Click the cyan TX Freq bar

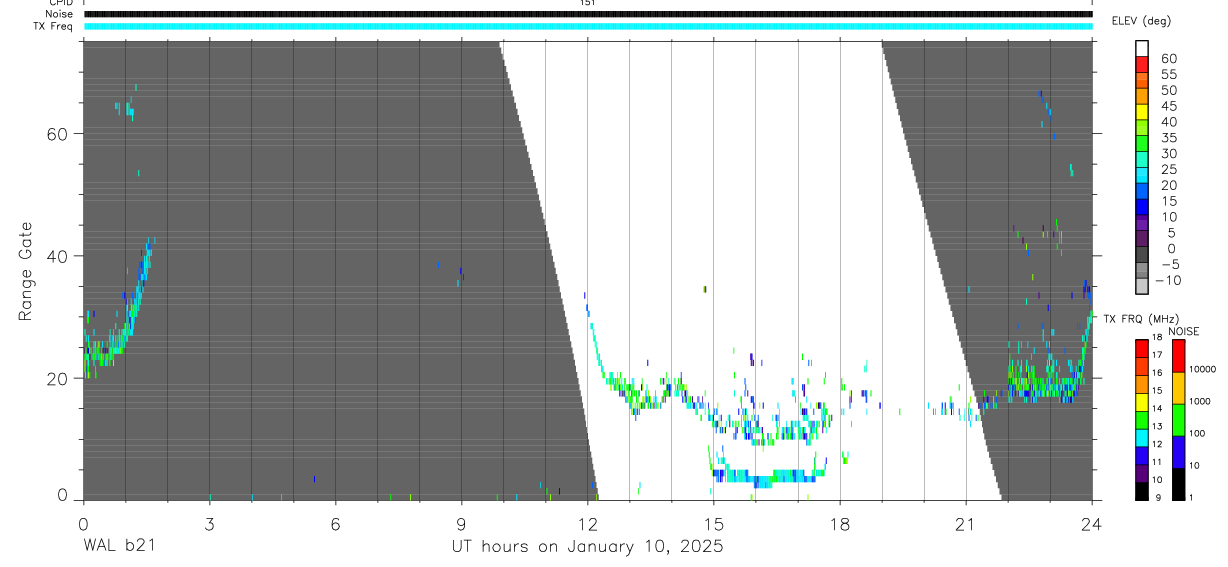[x=588, y=26]
